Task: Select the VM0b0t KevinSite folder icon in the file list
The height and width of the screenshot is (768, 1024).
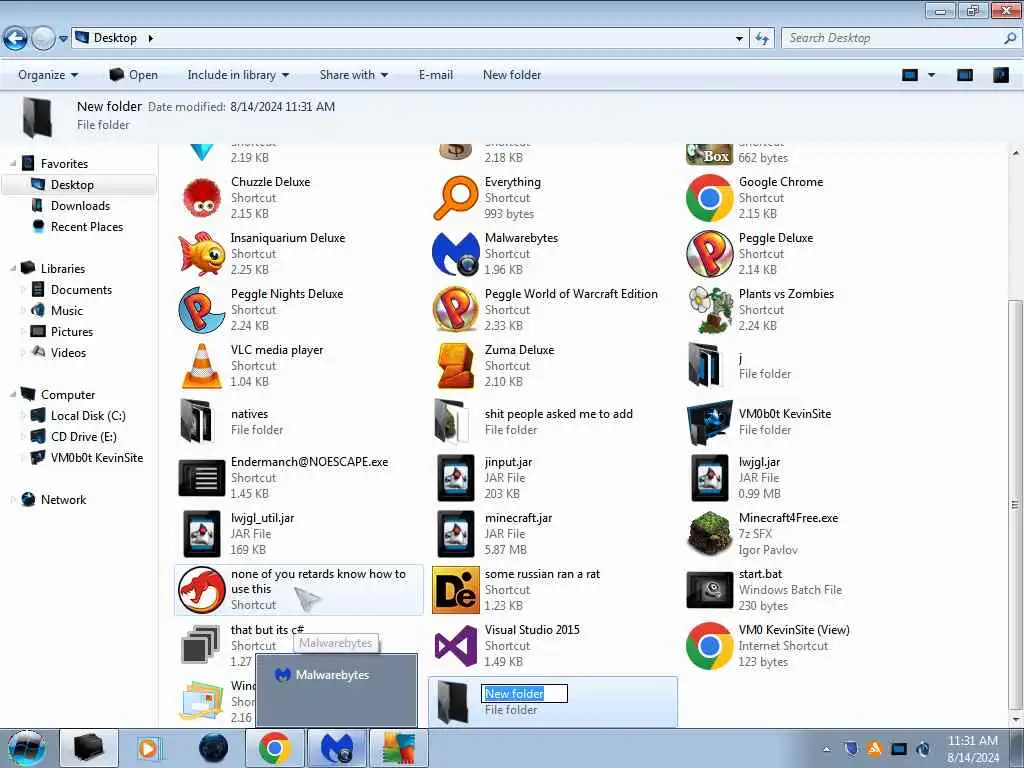Action: point(710,423)
